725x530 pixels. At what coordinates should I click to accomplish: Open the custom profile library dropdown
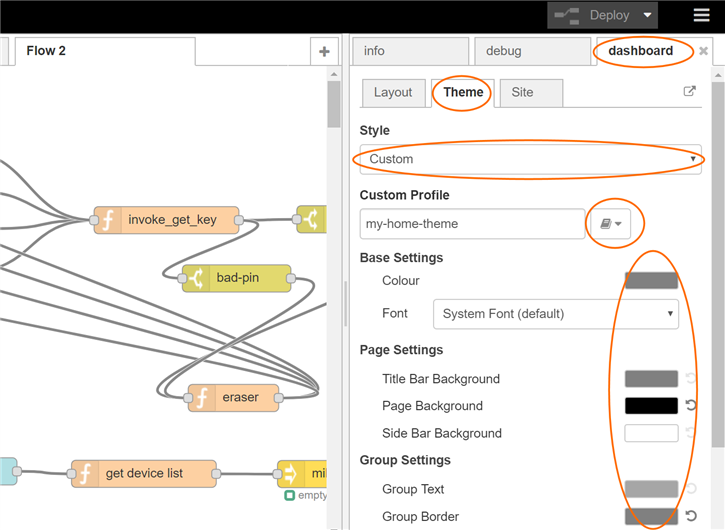click(x=610, y=224)
